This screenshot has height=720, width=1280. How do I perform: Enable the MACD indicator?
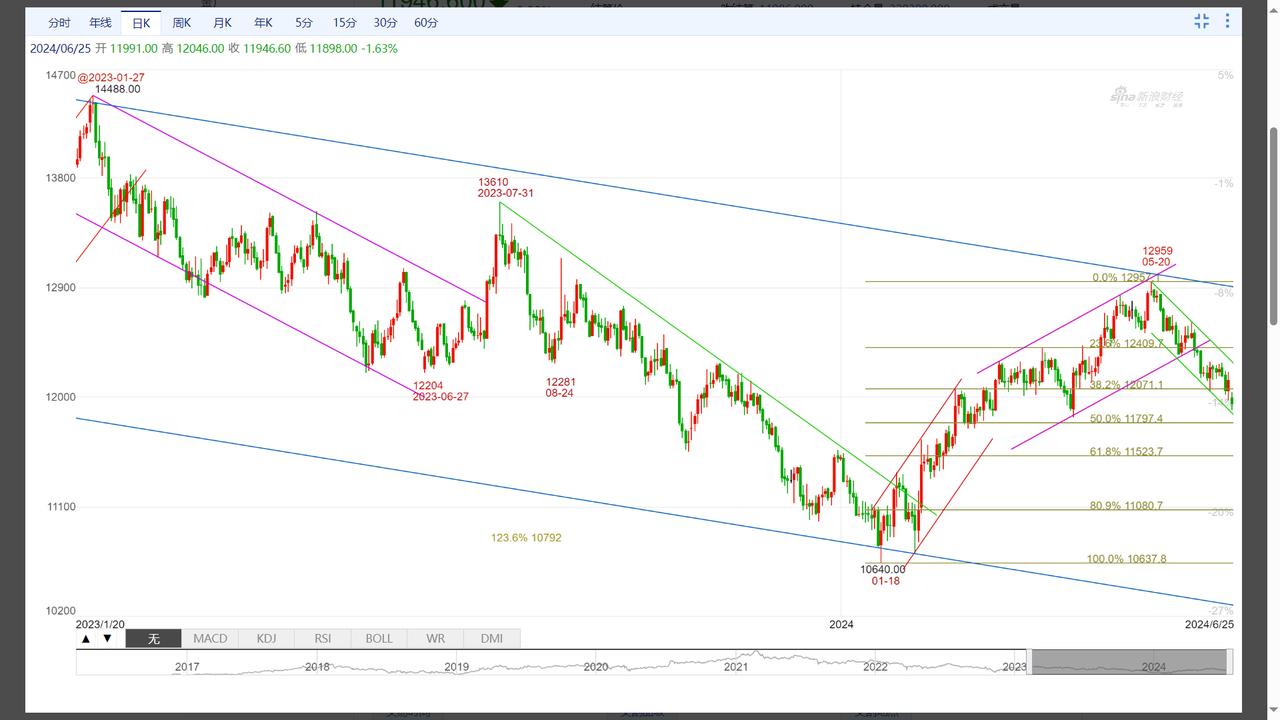coord(210,638)
